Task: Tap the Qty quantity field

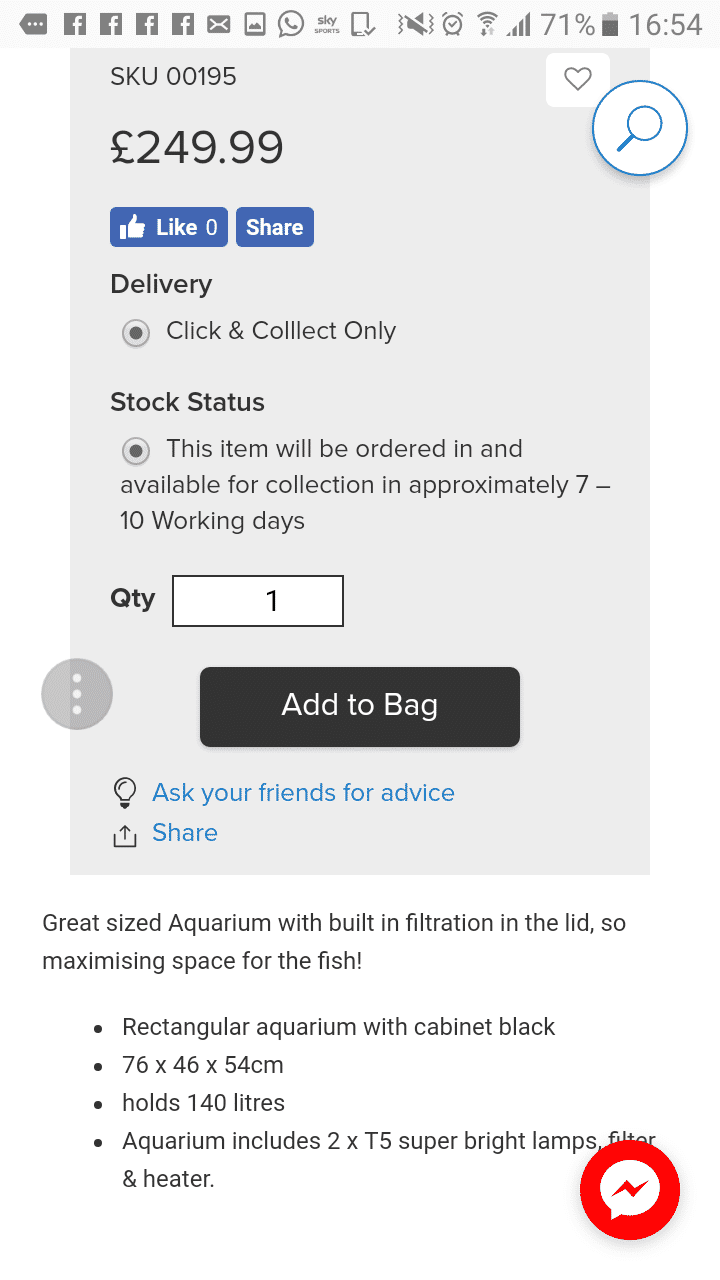Action: (x=258, y=601)
